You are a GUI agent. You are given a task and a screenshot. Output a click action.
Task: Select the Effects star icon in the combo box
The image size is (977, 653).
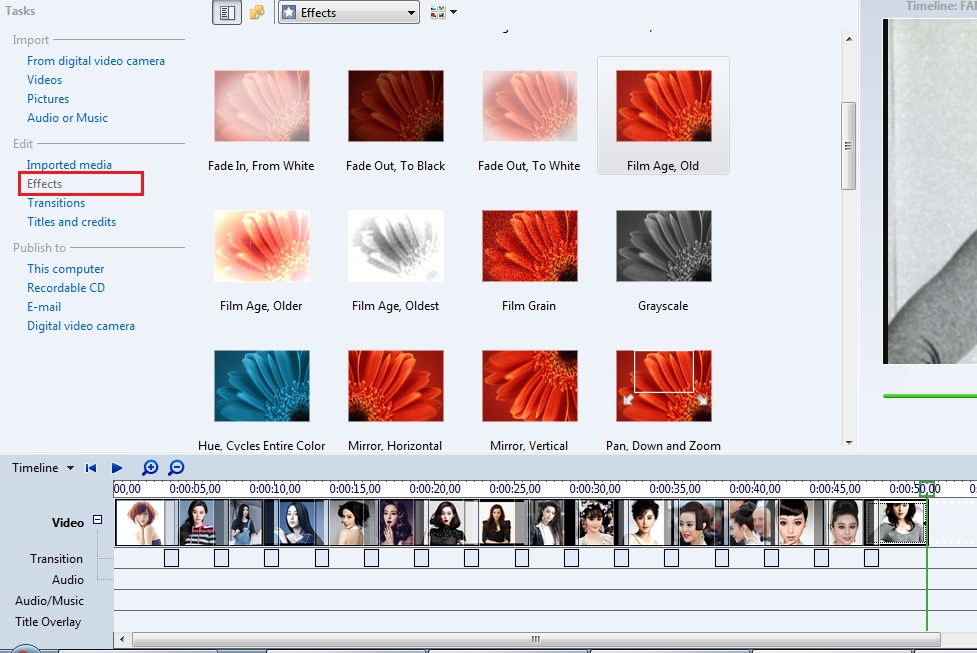click(287, 12)
